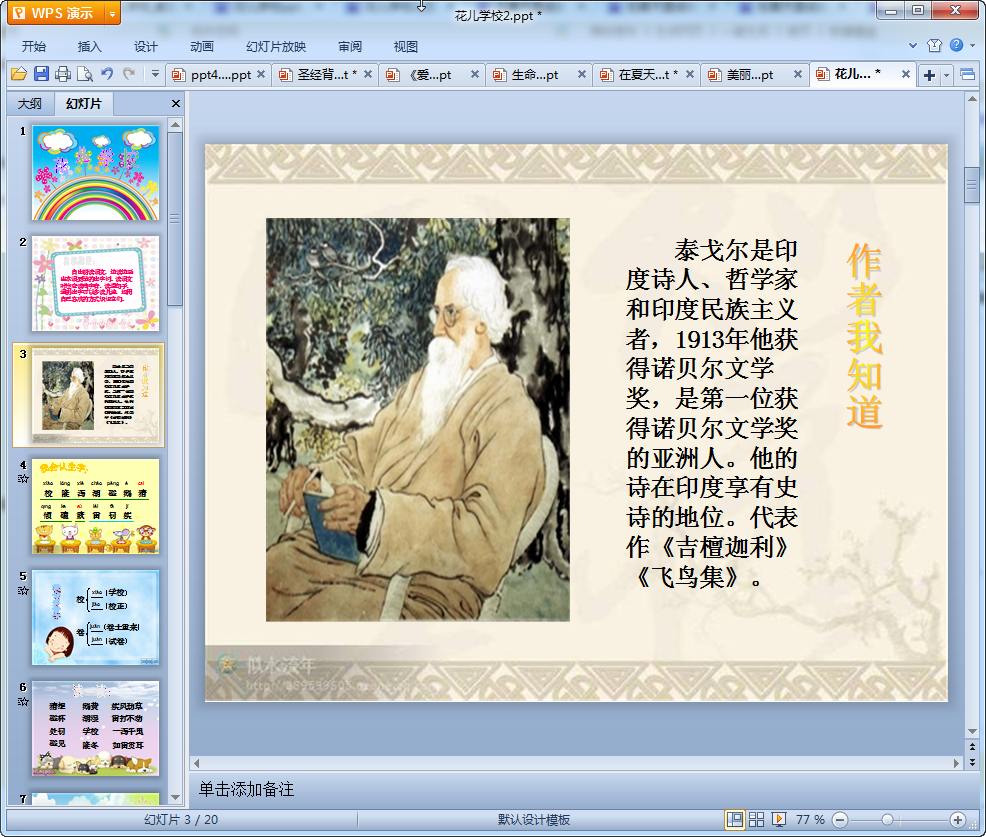Image resolution: width=986 pixels, height=837 pixels.
Task: Click the zoom slider handle
Action: pos(887,819)
